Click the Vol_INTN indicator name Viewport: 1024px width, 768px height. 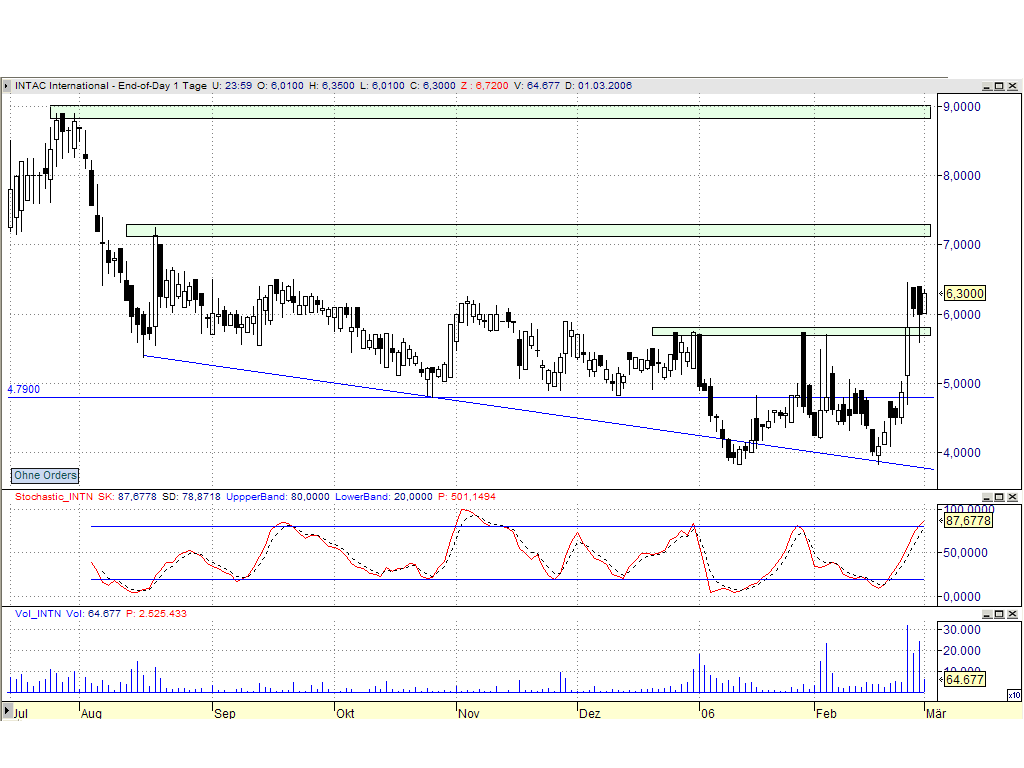[38, 613]
